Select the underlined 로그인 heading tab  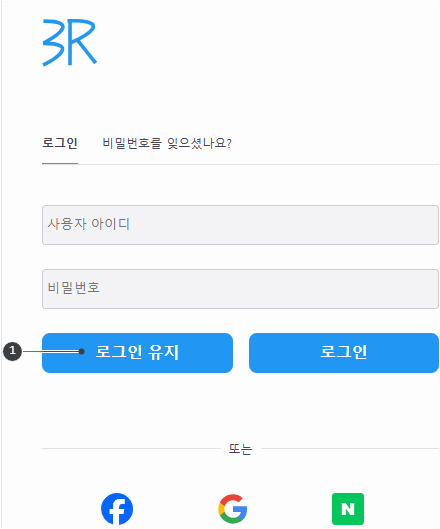pos(60,143)
